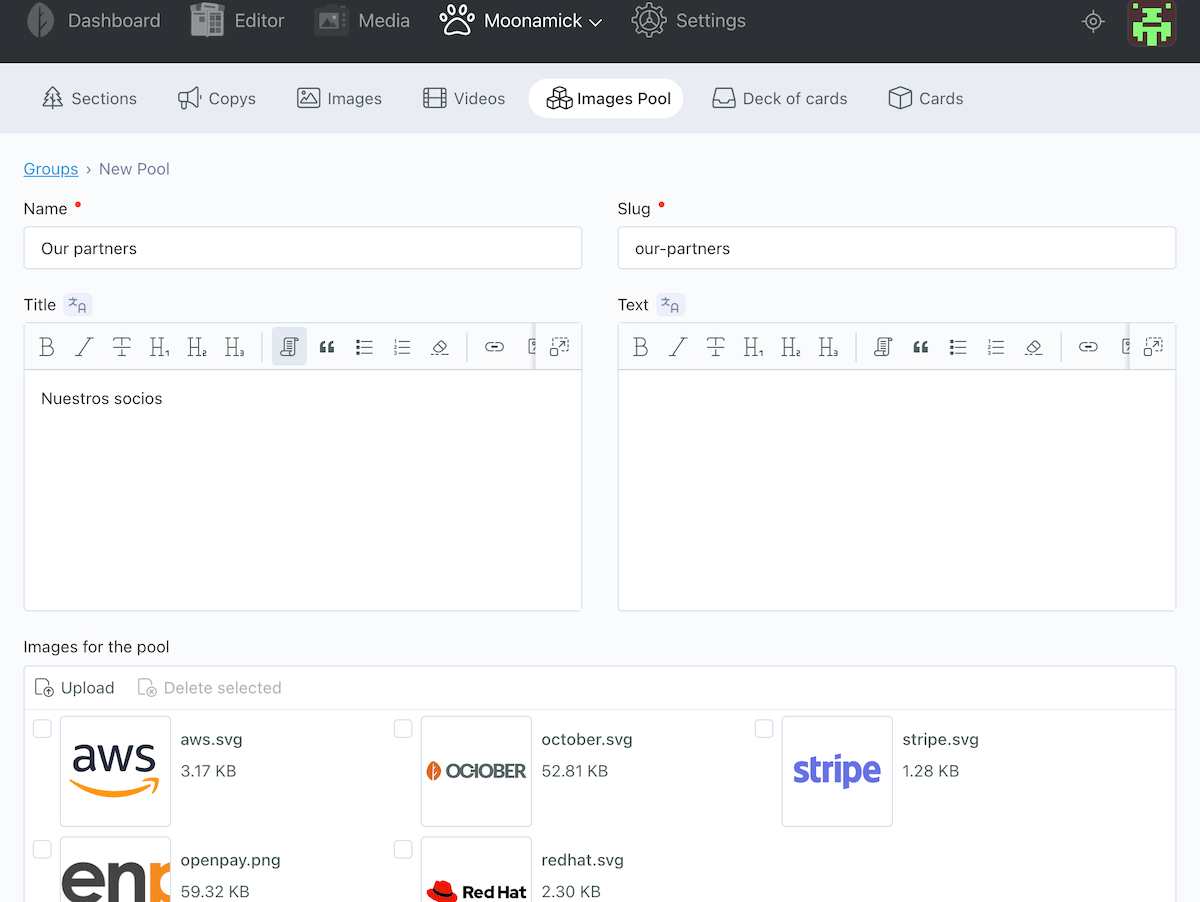
Task: Click the Upload button for pool images
Action: pyautogui.click(x=75, y=688)
